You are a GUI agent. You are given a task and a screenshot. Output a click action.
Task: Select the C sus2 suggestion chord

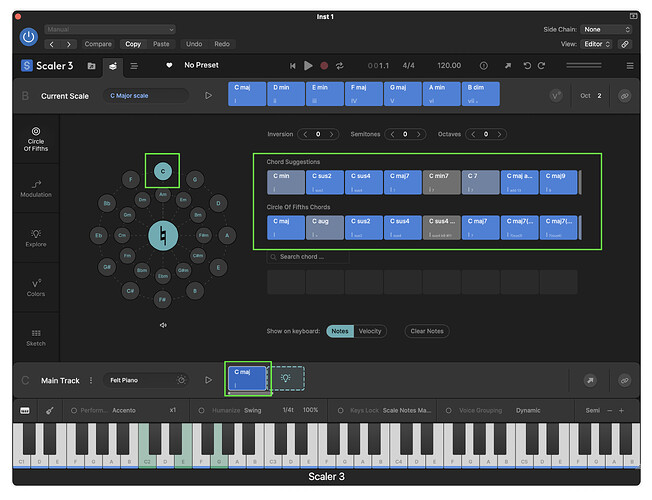[325, 182]
